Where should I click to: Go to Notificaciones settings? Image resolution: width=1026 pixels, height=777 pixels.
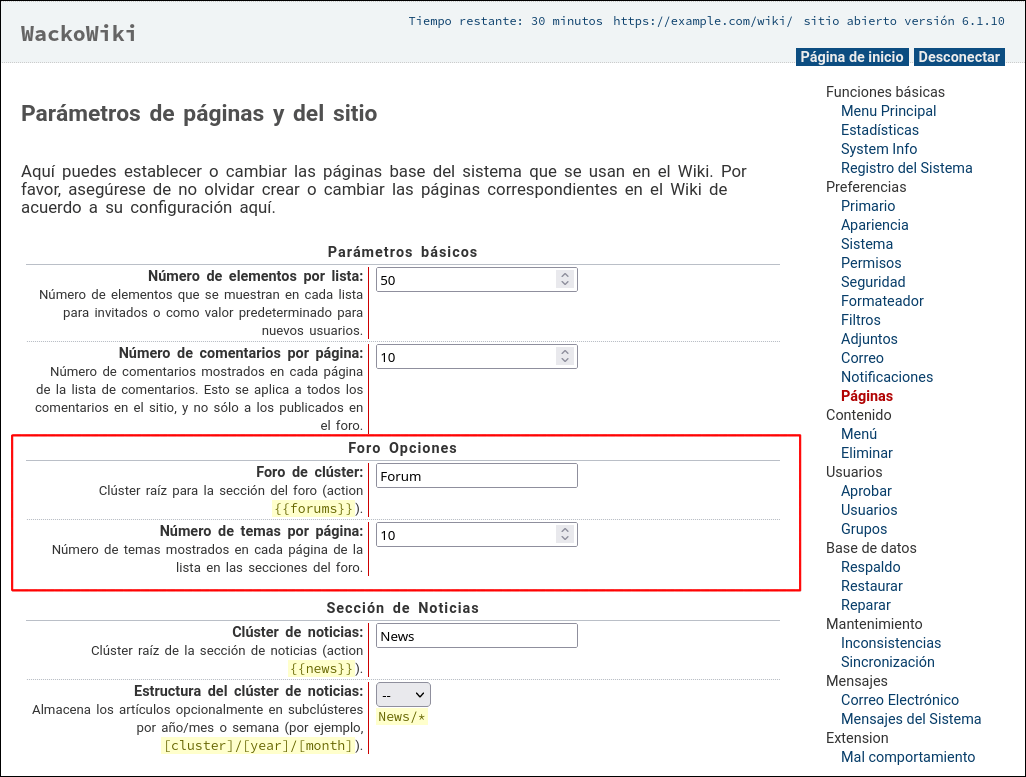[886, 377]
